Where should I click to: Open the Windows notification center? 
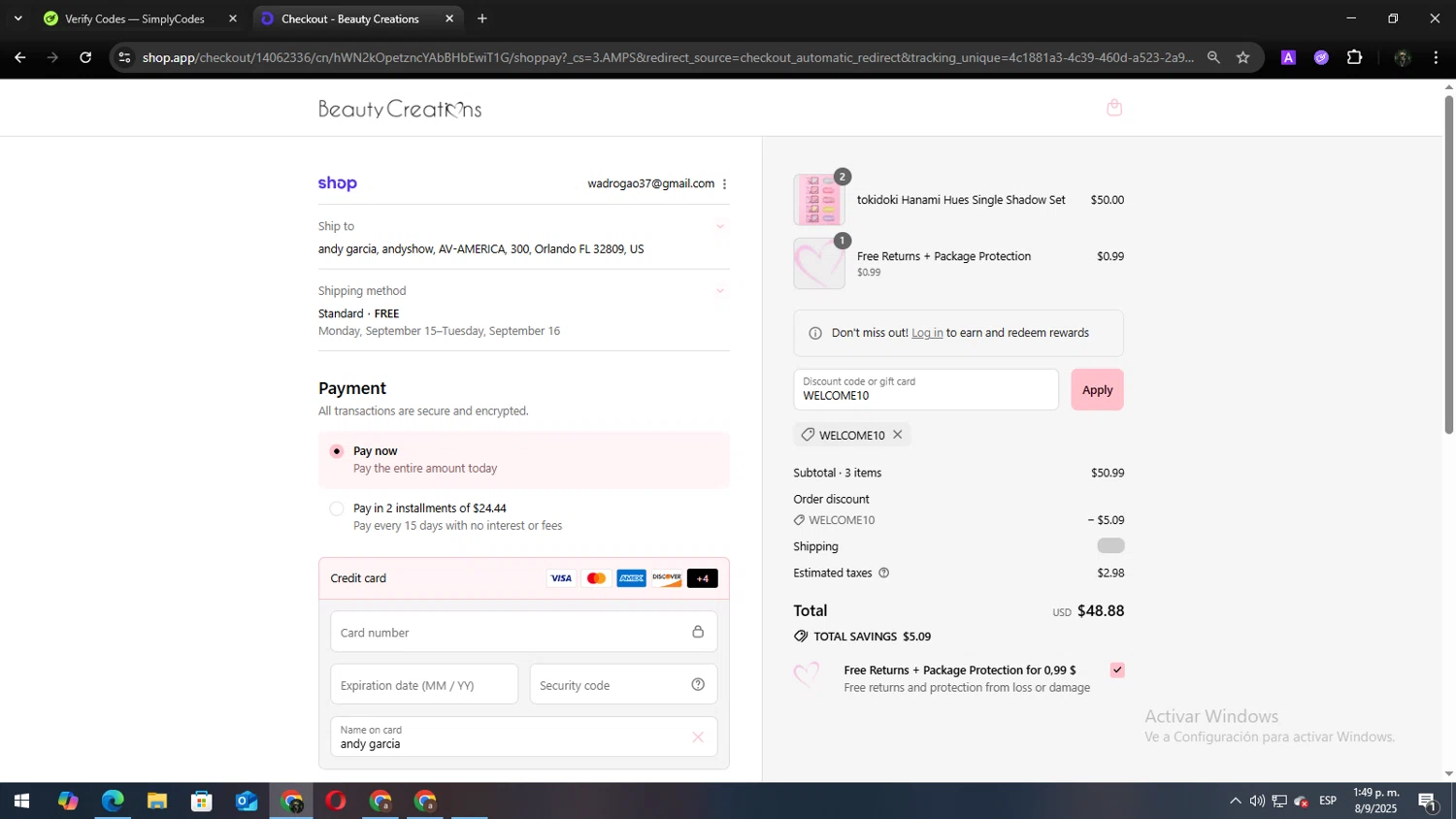point(1428,801)
